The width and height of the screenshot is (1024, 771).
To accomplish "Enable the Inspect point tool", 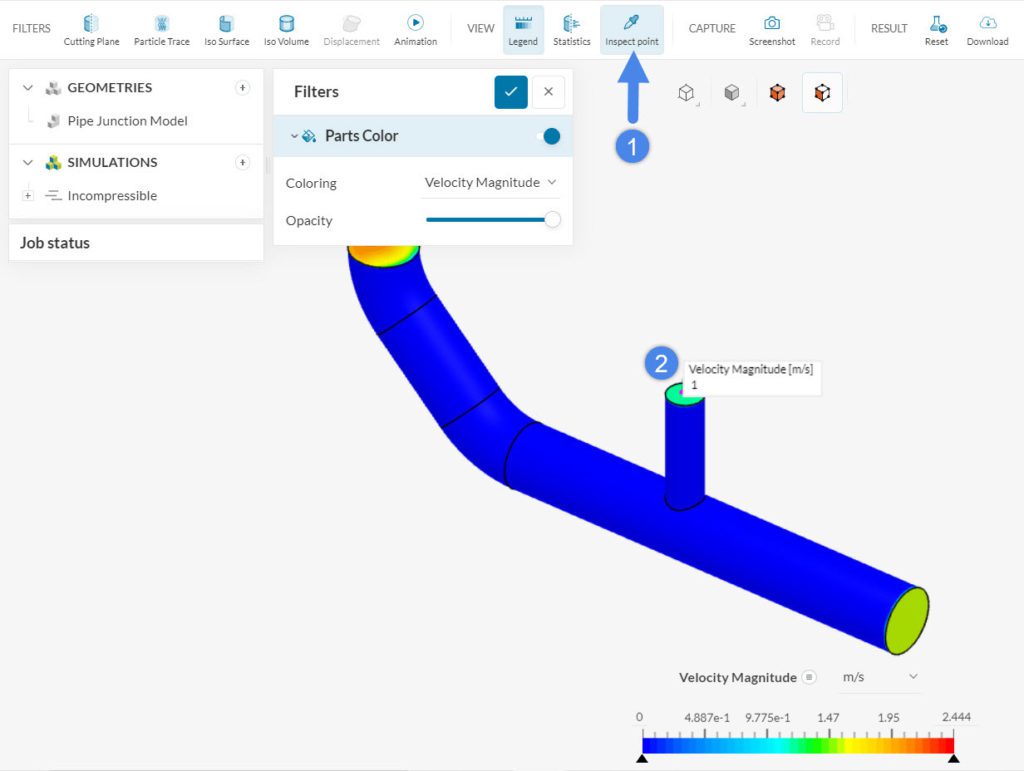I will tap(631, 27).
